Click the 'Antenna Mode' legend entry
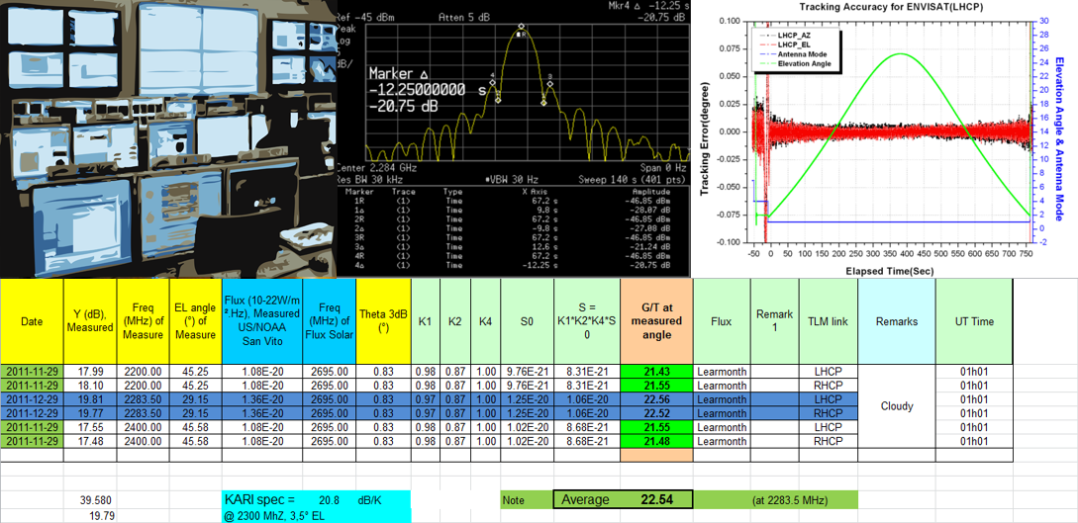Image resolution: width=1078 pixels, height=523 pixels. point(793,54)
